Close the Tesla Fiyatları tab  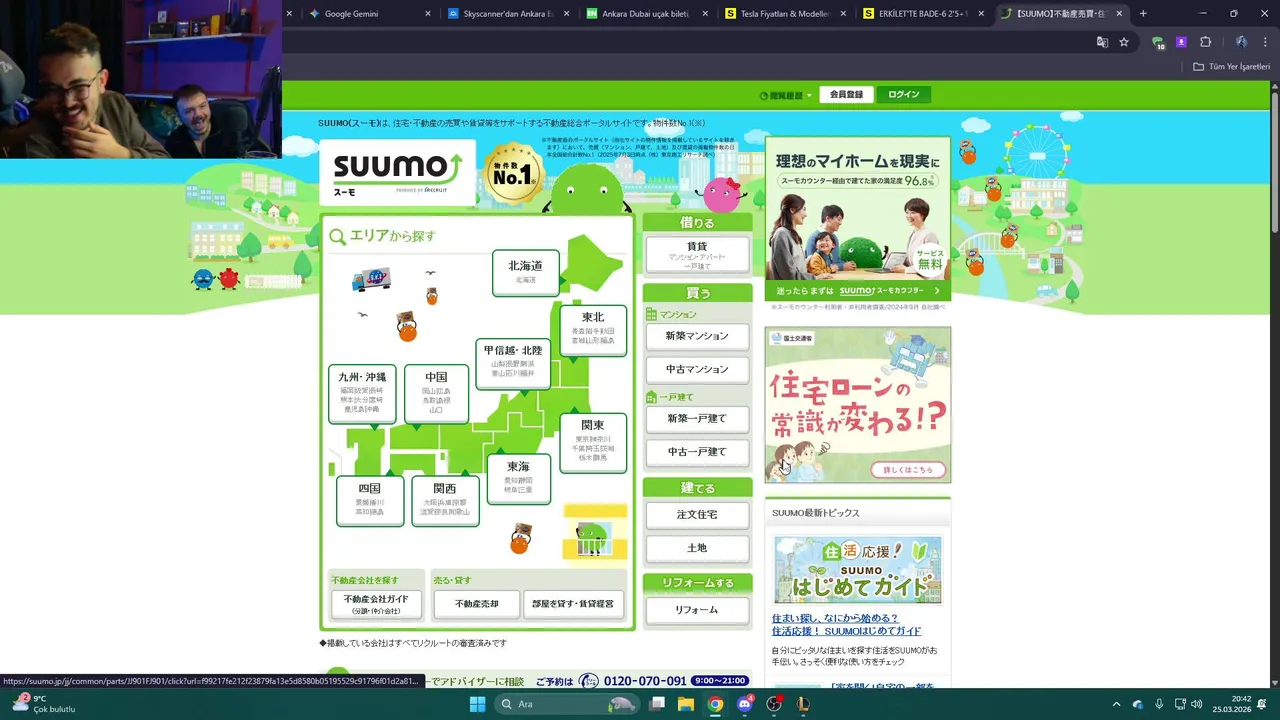tap(844, 14)
